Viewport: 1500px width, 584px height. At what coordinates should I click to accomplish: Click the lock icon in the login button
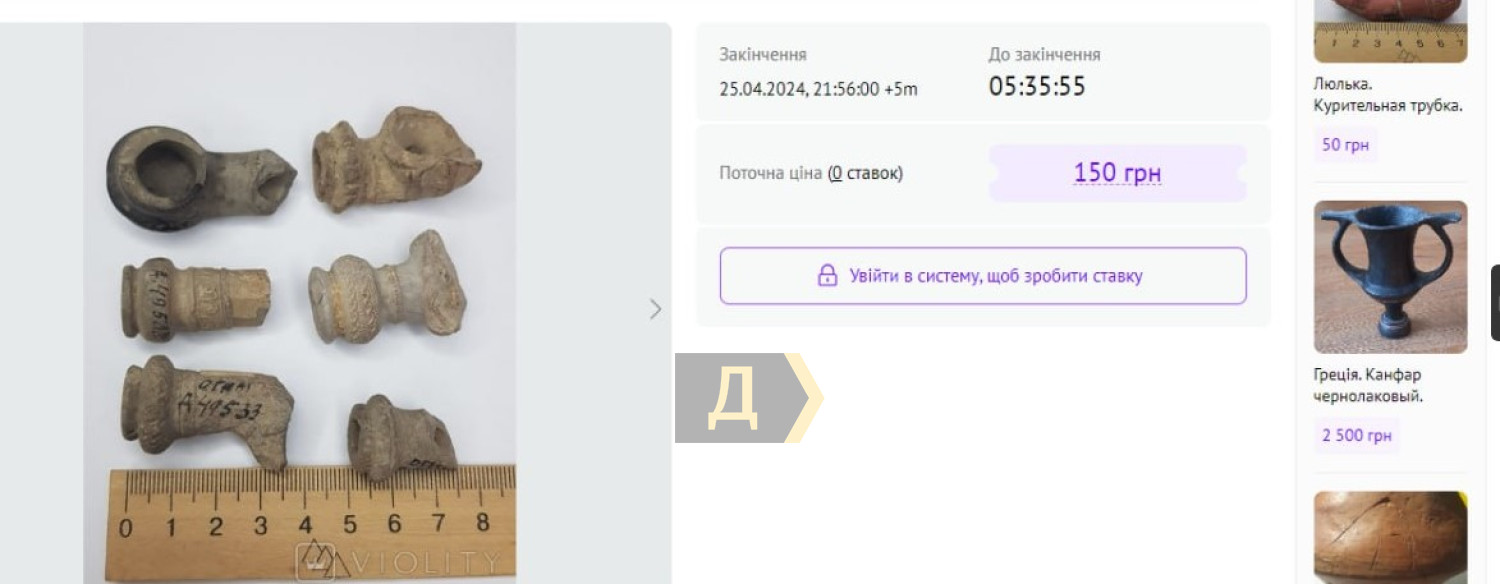click(827, 276)
